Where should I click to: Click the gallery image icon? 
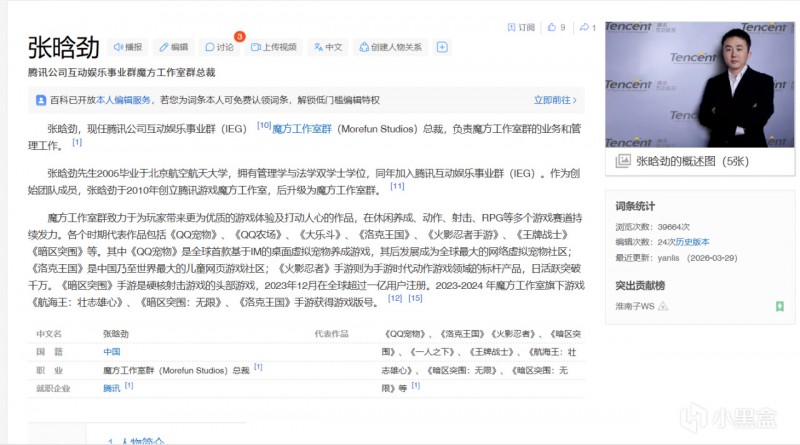tap(623, 161)
